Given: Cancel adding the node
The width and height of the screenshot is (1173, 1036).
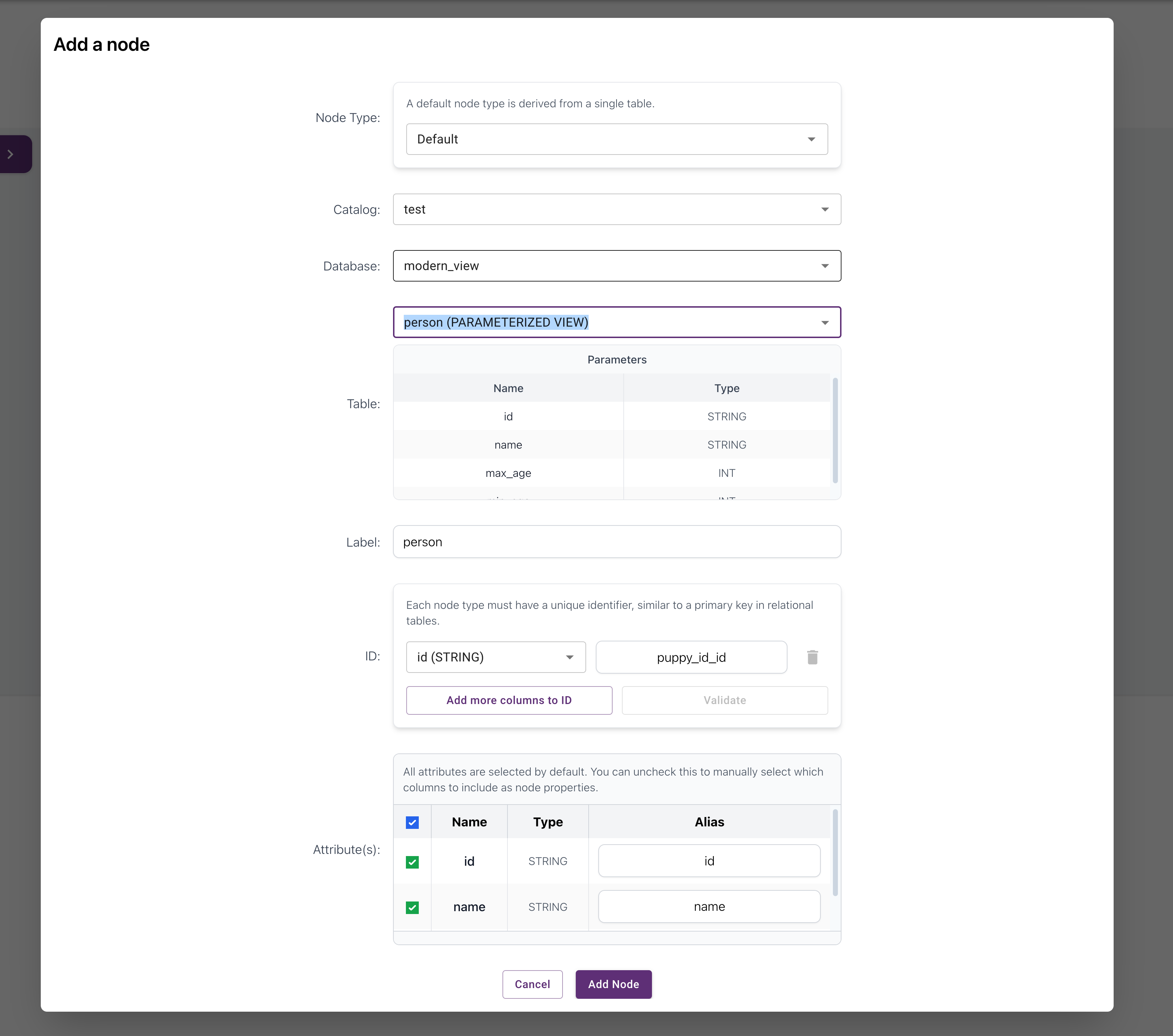Looking at the screenshot, I should click(532, 984).
